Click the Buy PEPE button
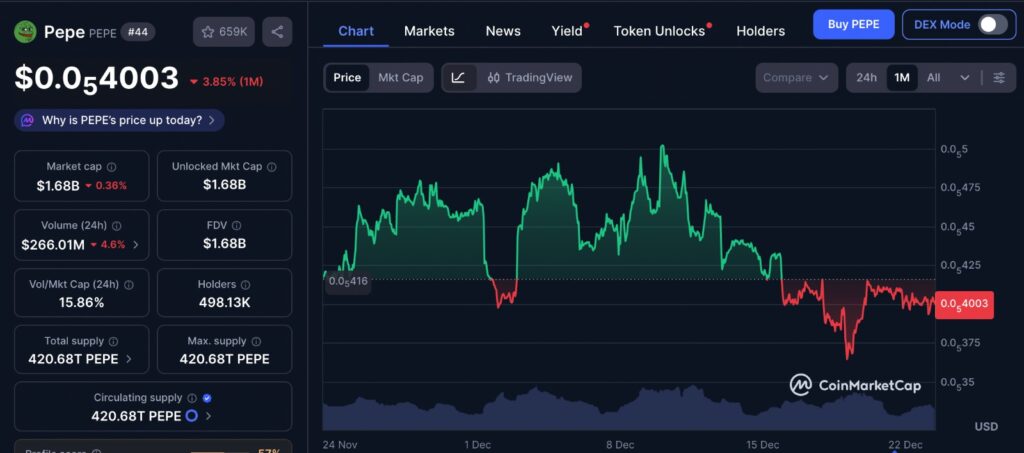The height and width of the screenshot is (453, 1024). [854, 25]
